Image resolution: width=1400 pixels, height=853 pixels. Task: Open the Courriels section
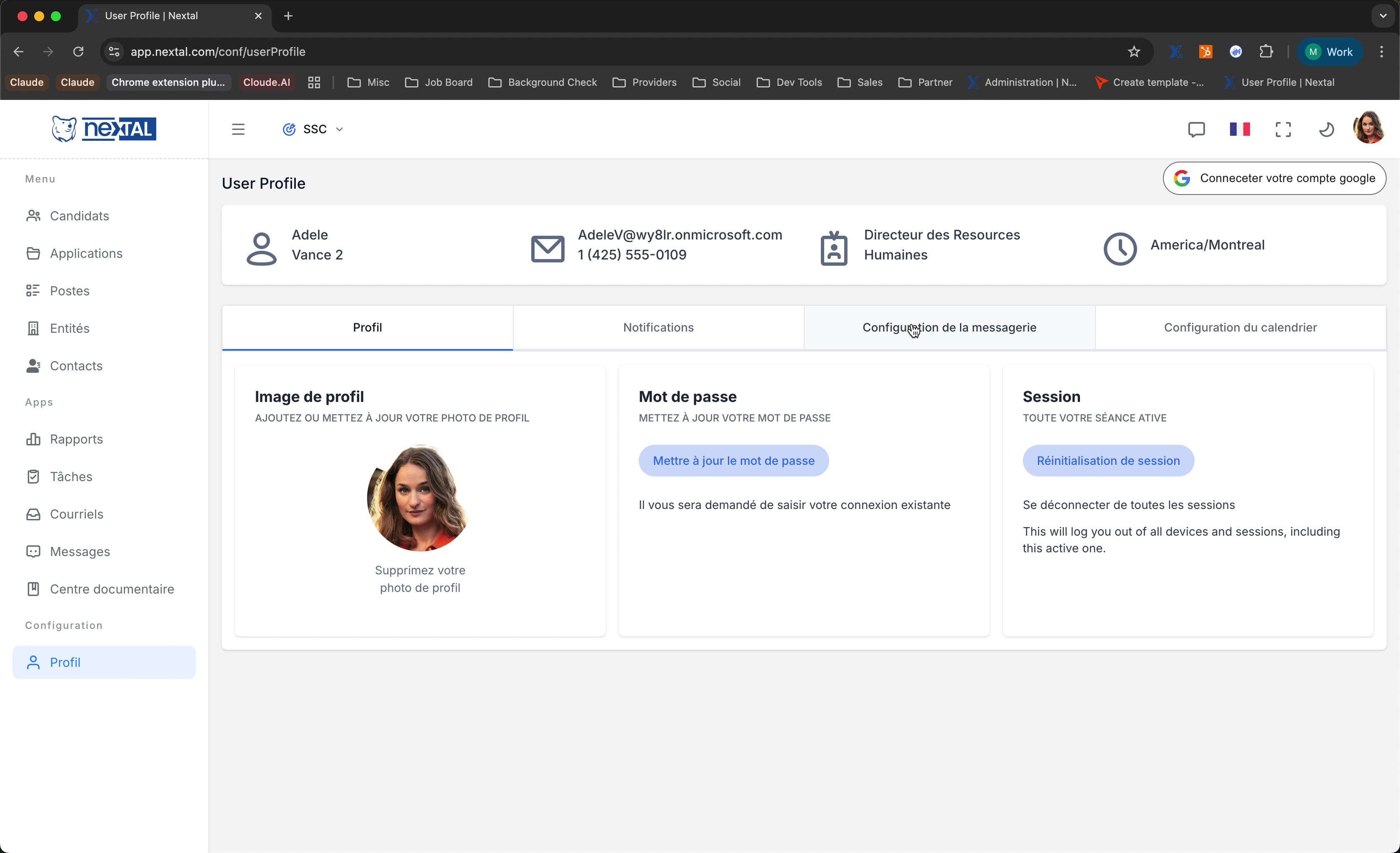click(76, 514)
